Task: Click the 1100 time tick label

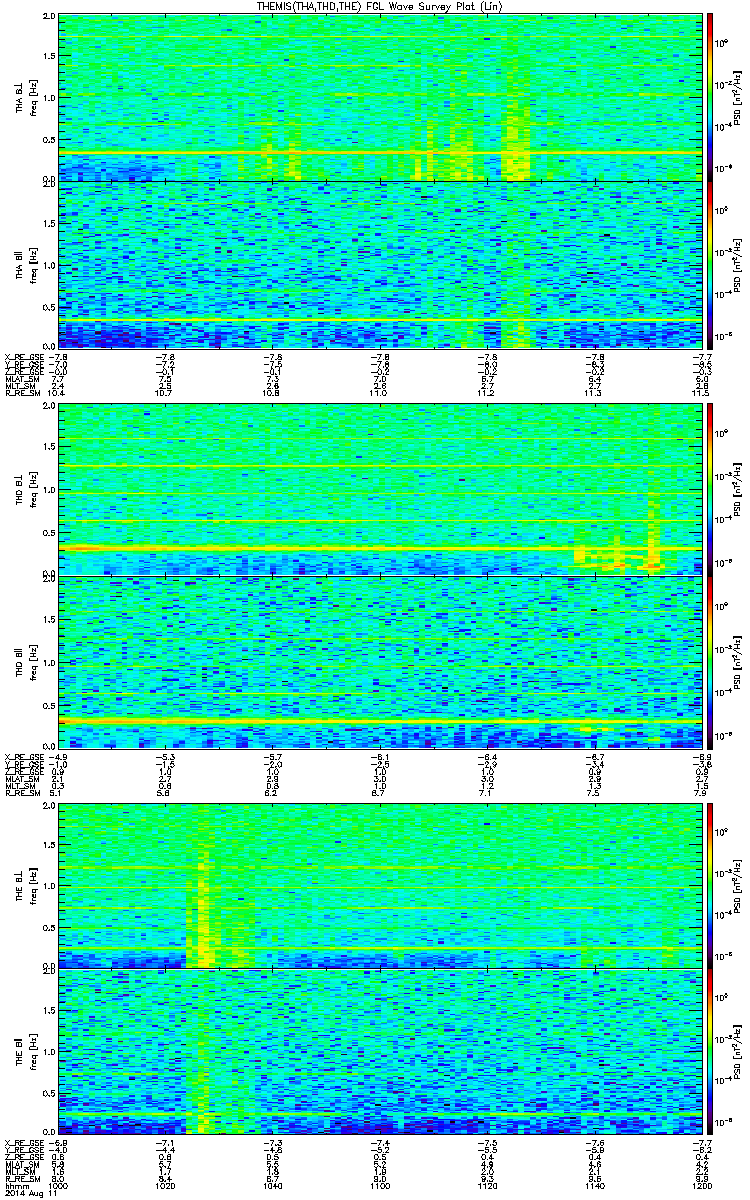Action: (380, 1186)
